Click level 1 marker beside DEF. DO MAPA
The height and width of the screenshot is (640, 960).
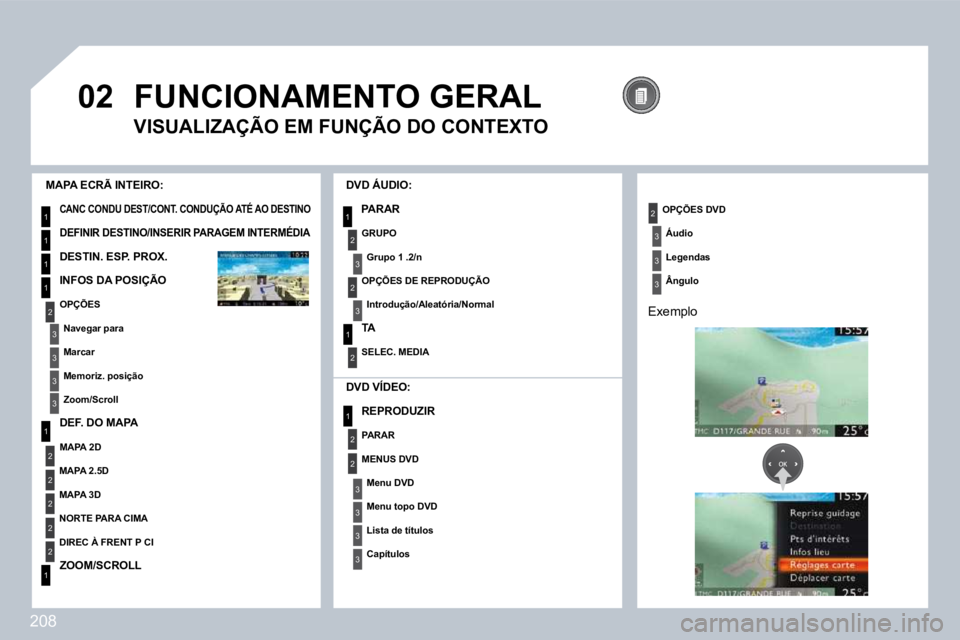45,431
